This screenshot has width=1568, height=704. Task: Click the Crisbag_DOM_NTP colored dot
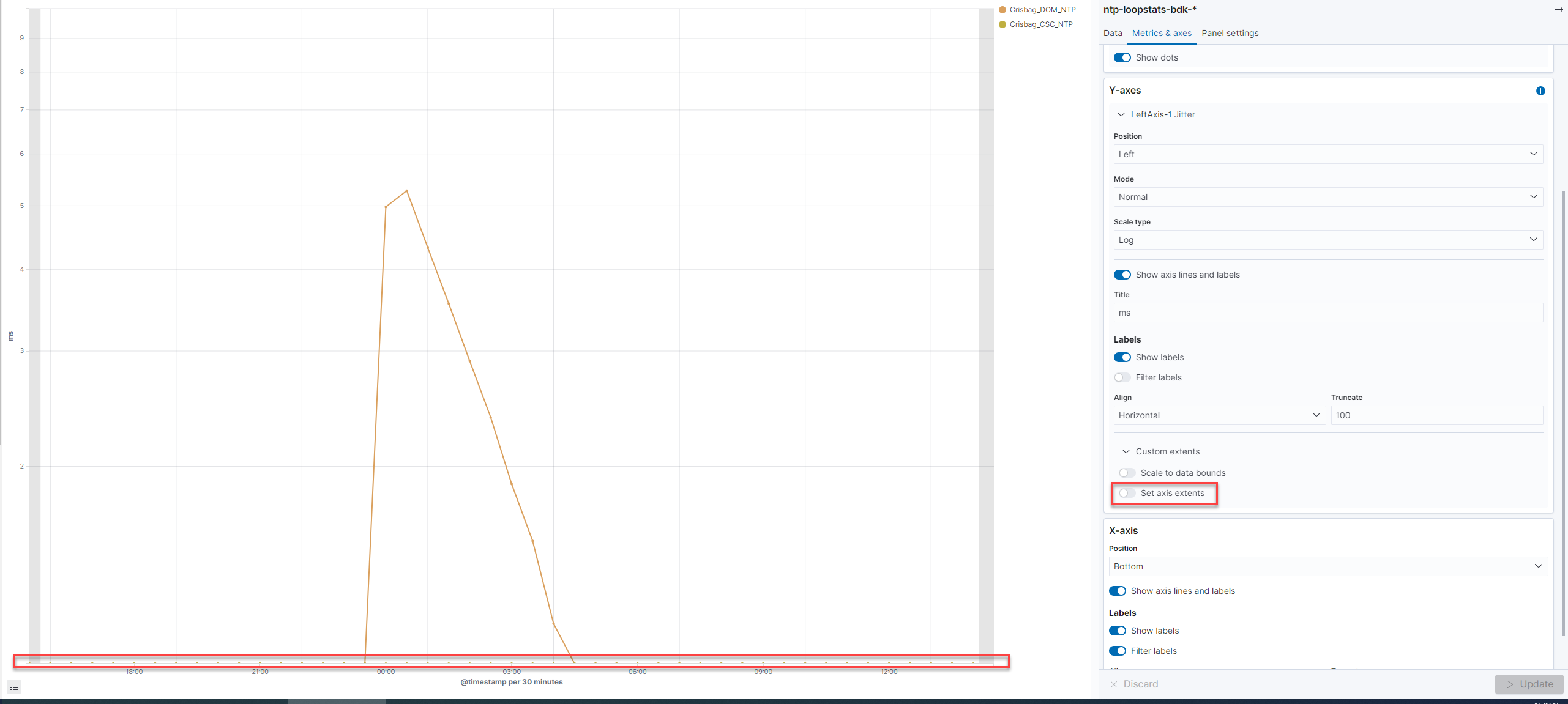tap(1002, 9)
